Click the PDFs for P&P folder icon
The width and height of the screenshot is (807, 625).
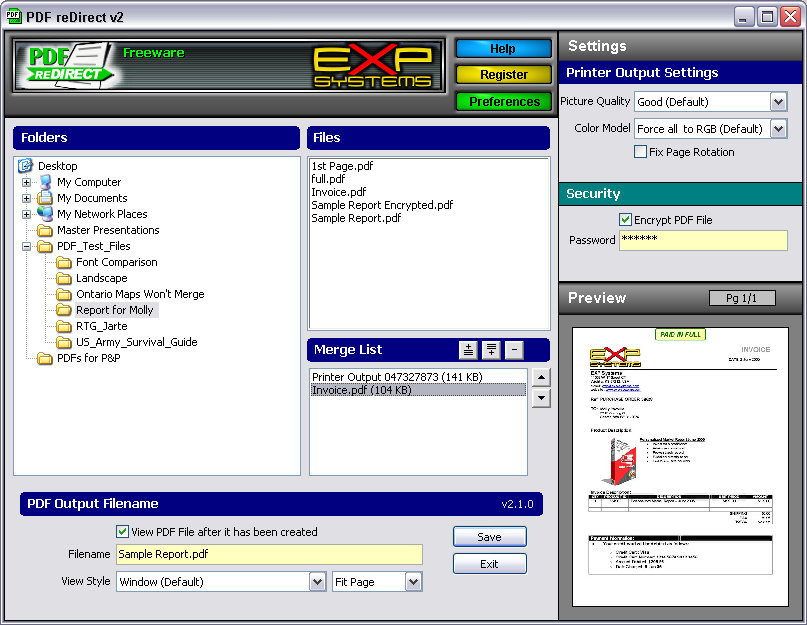45,358
